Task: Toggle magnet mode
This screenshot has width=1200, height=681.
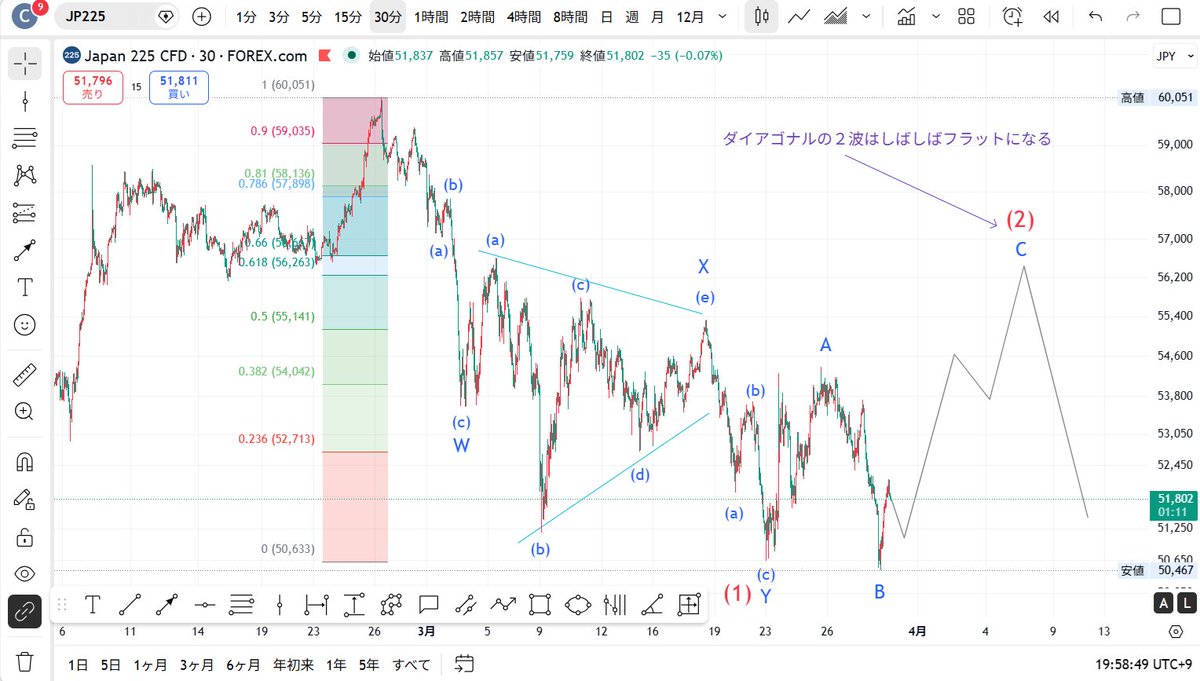Action: coord(25,461)
